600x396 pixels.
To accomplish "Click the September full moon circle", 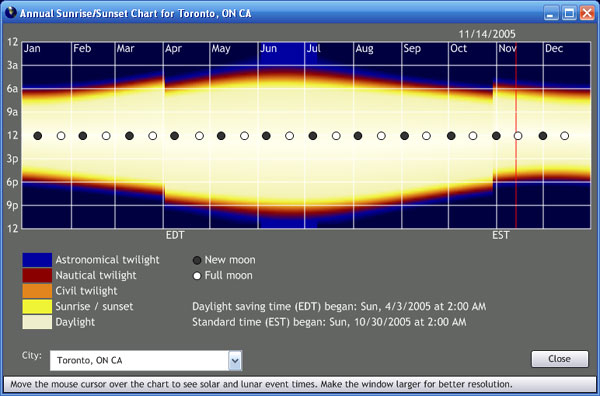I will [x=426, y=136].
